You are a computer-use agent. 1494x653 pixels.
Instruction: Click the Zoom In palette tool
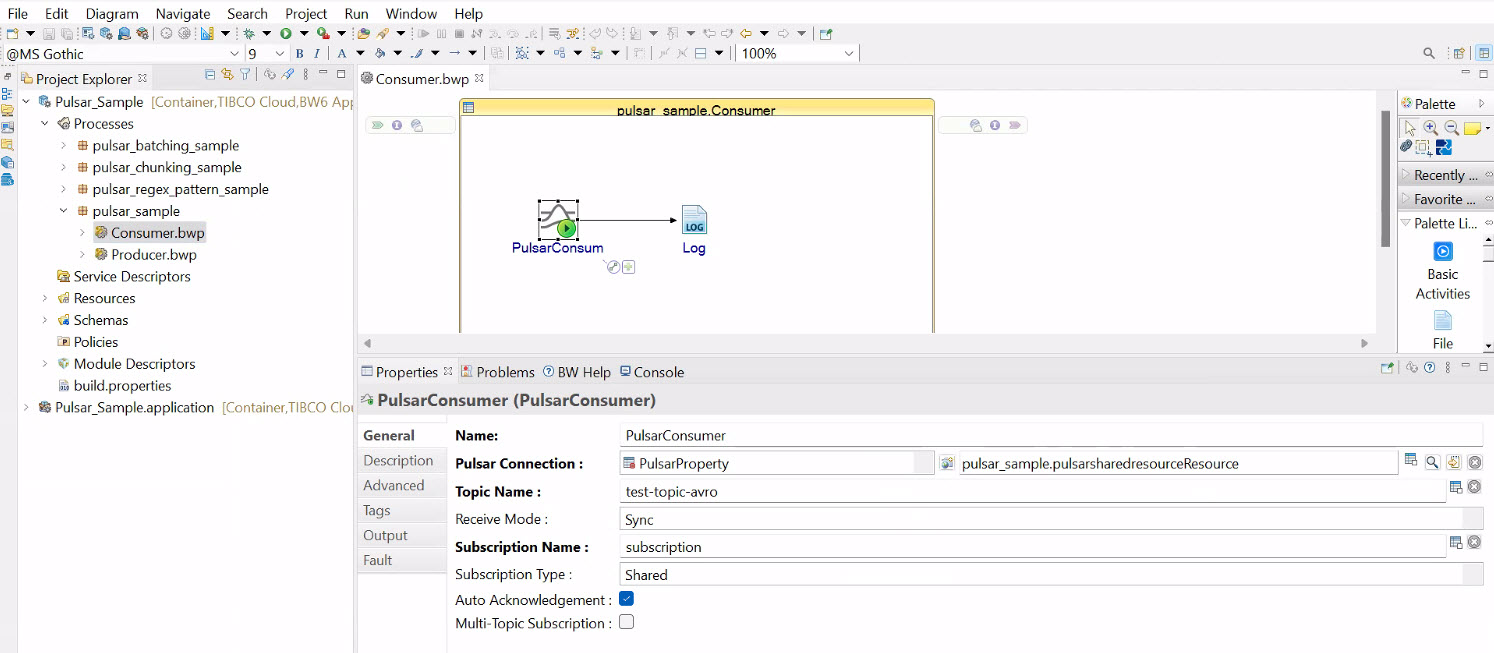coord(1430,128)
